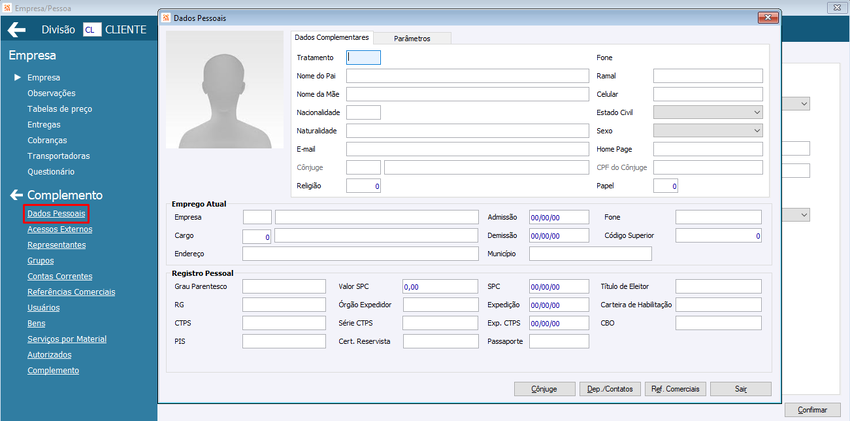850x421 pixels.
Task: Click the CL division code box
Action: 92,30
